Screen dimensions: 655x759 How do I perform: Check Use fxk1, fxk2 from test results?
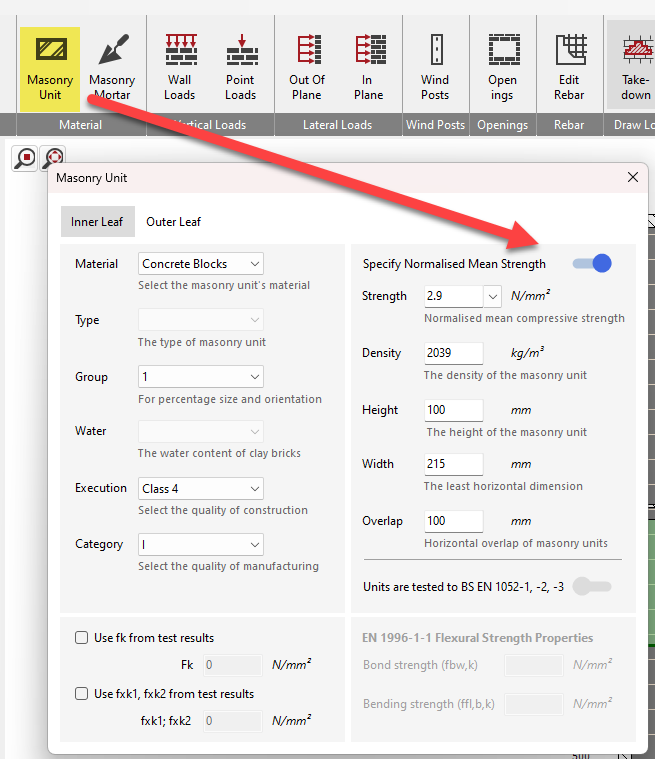point(82,694)
